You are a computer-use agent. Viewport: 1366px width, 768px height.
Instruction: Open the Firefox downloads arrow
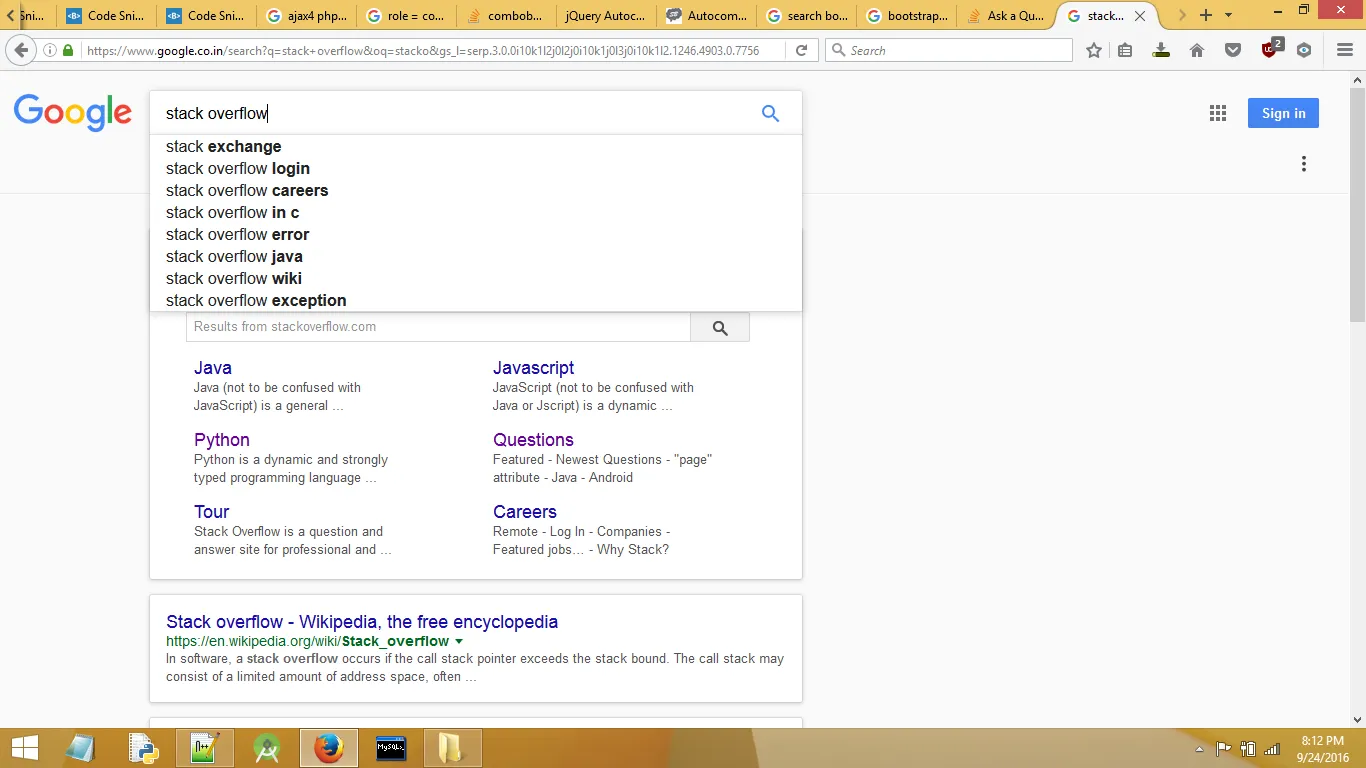click(x=1161, y=50)
